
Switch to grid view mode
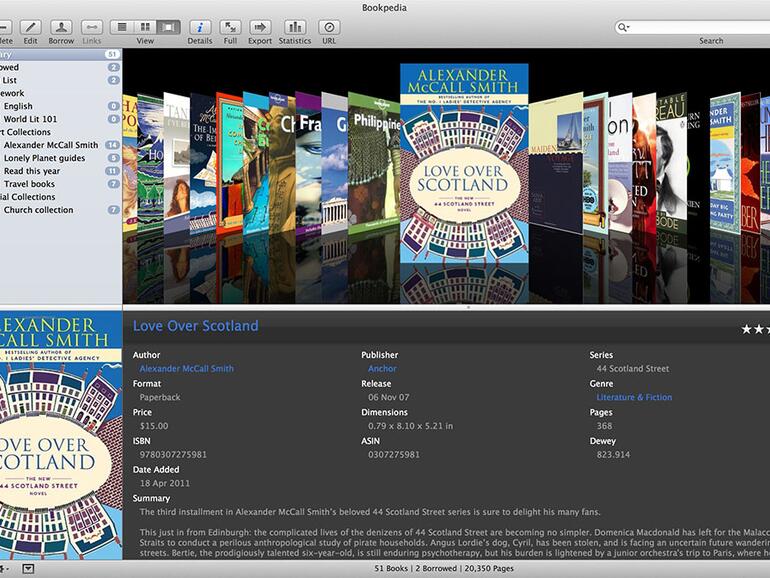tap(145, 27)
